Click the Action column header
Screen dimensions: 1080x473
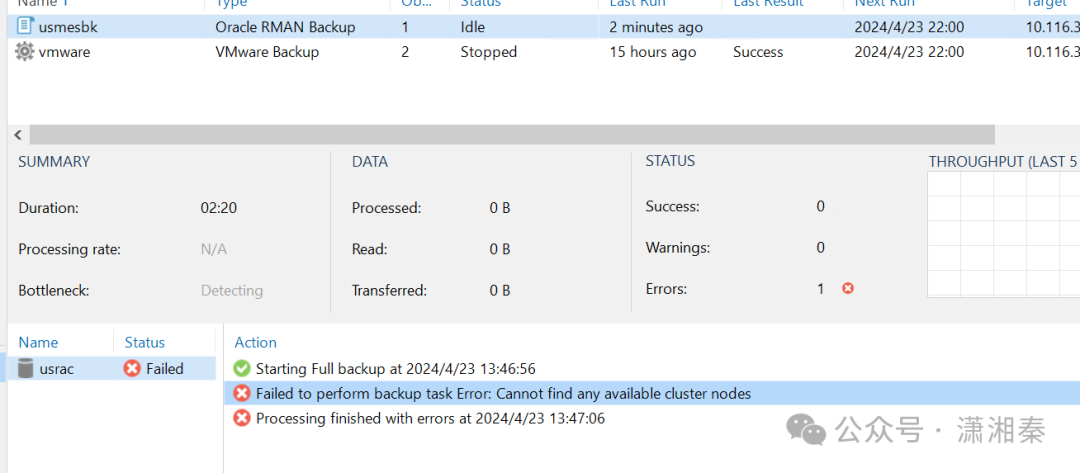[x=256, y=342]
